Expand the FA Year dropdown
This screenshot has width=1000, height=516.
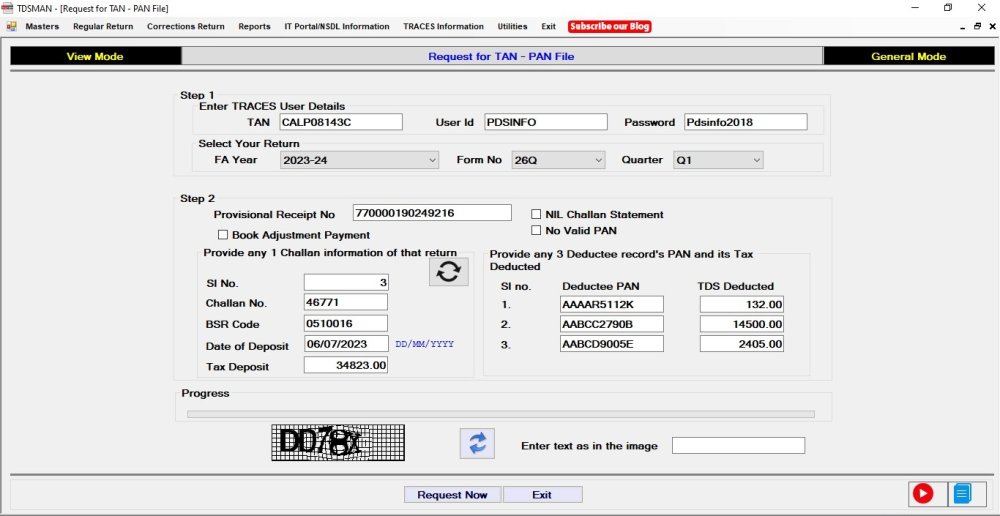click(x=432, y=160)
